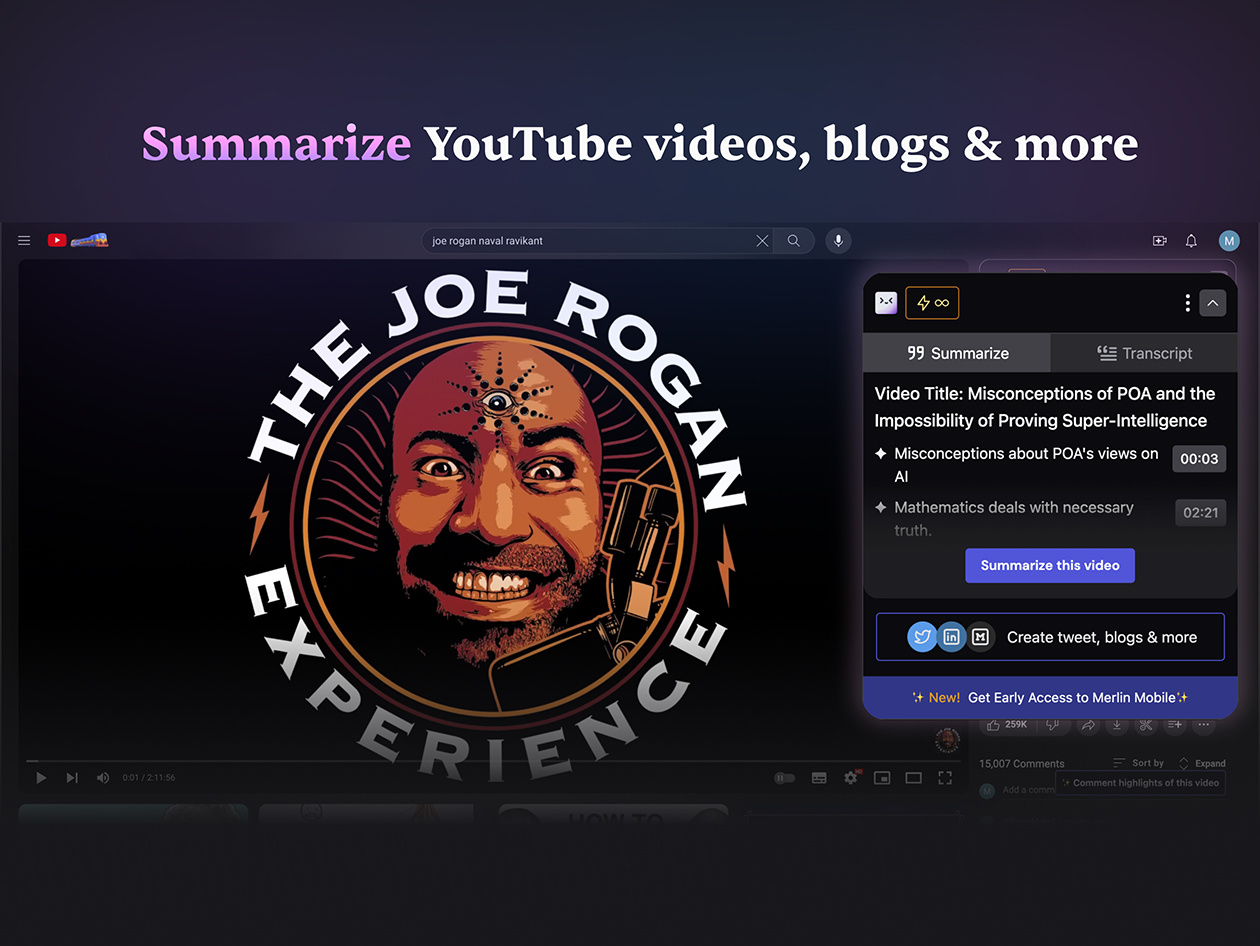Image resolution: width=1260 pixels, height=946 pixels.
Task: Share the video with the arrow icon
Action: pyautogui.click(x=1088, y=725)
